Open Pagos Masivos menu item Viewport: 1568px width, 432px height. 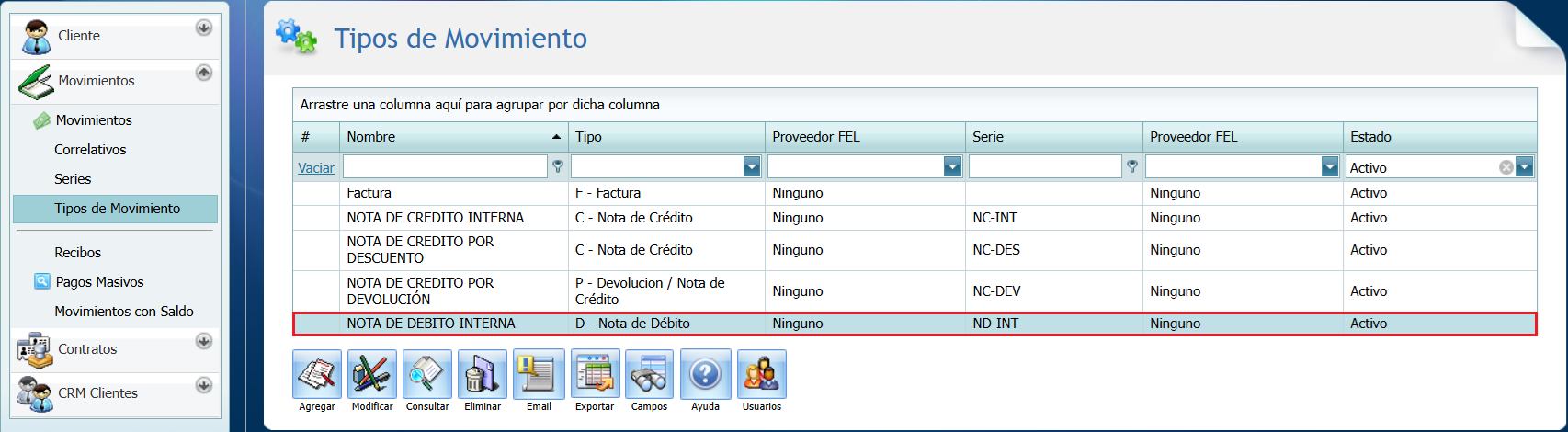click(x=99, y=282)
